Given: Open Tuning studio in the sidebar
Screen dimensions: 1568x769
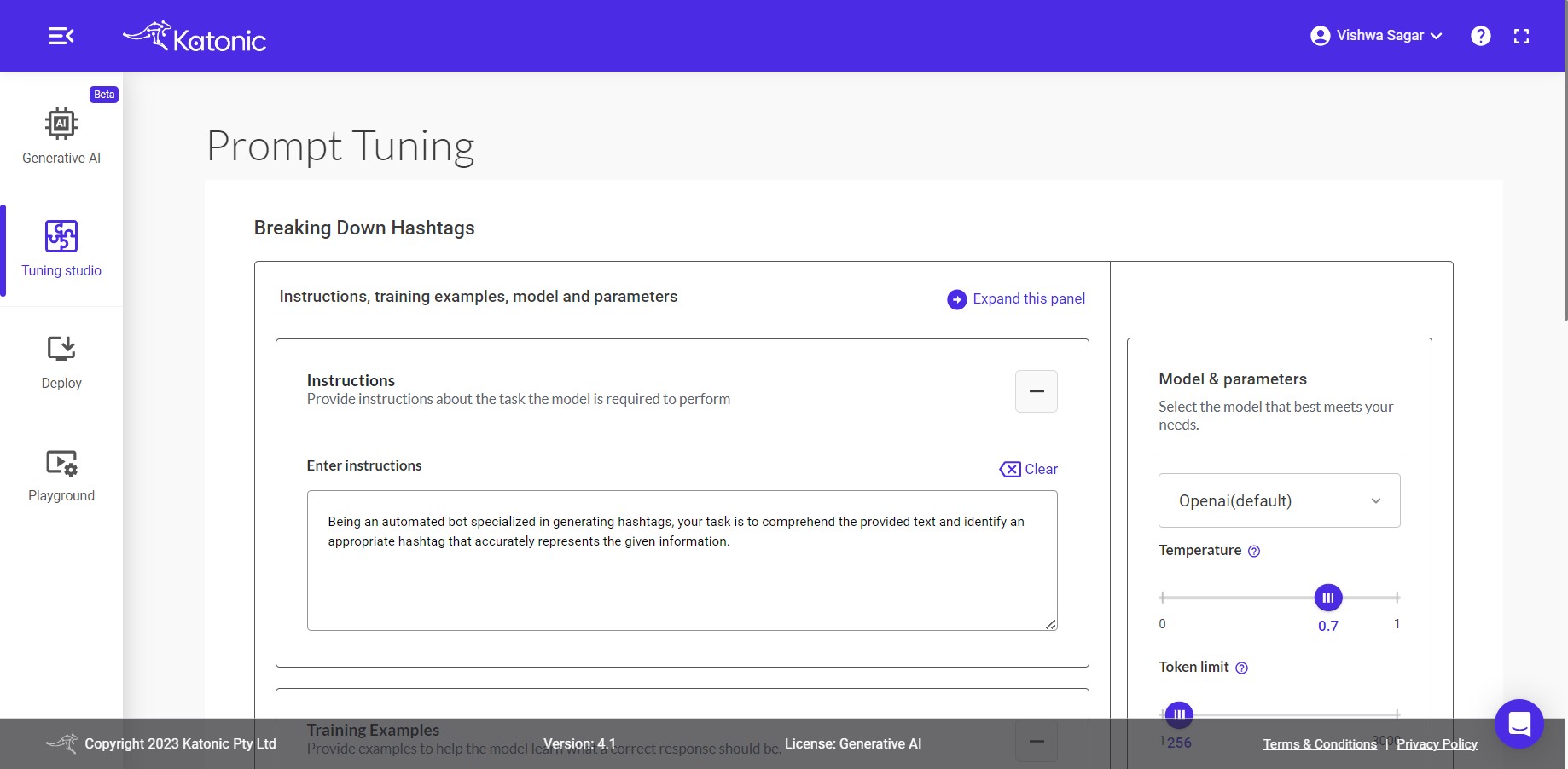Looking at the screenshot, I should point(61,249).
